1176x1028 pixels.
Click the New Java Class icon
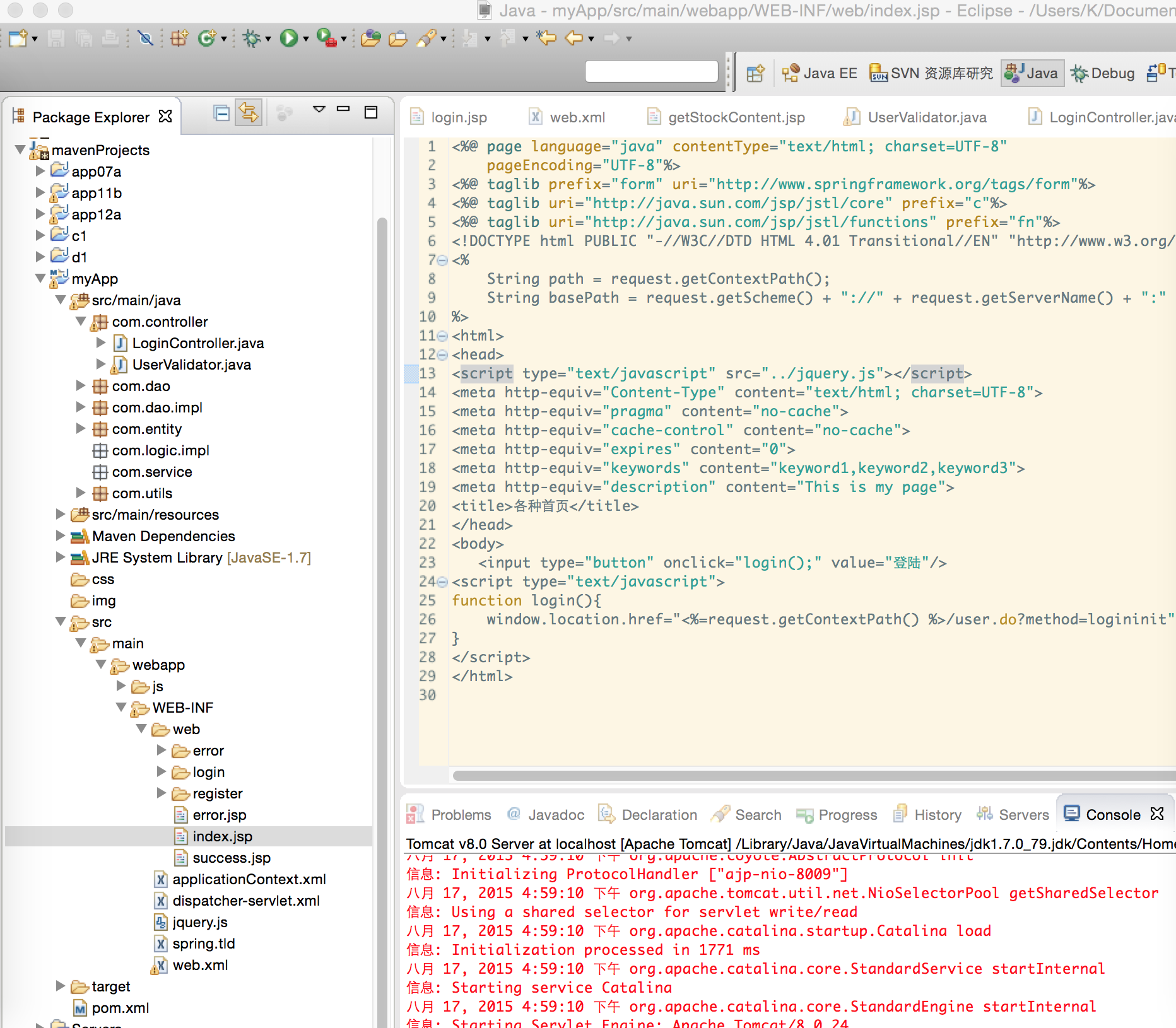click(206, 38)
